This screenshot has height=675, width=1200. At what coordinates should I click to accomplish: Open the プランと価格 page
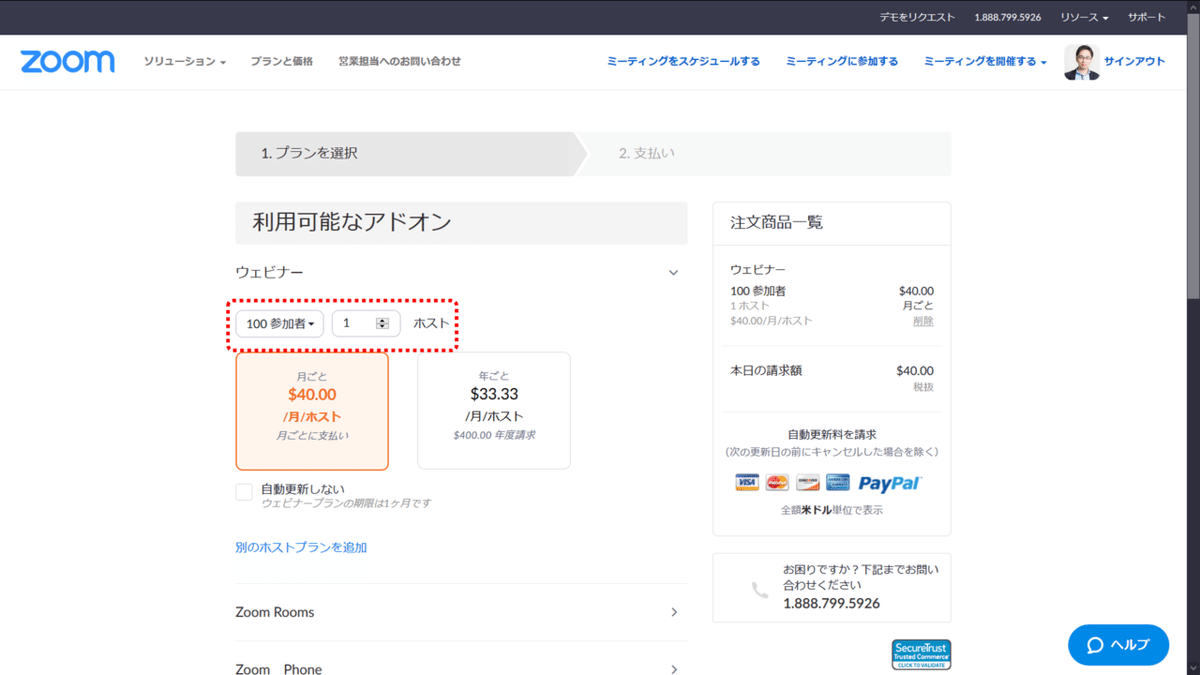click(282, 62)
